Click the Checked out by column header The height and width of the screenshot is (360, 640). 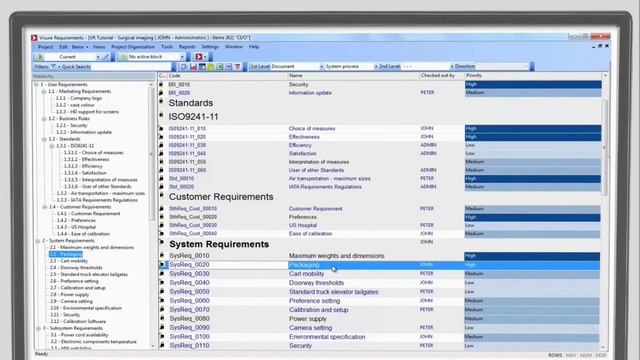click(441, 76)
